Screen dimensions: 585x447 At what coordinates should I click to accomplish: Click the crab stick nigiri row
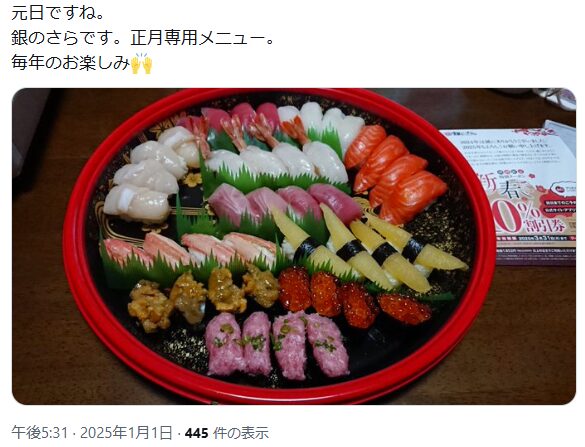point(190,249)
